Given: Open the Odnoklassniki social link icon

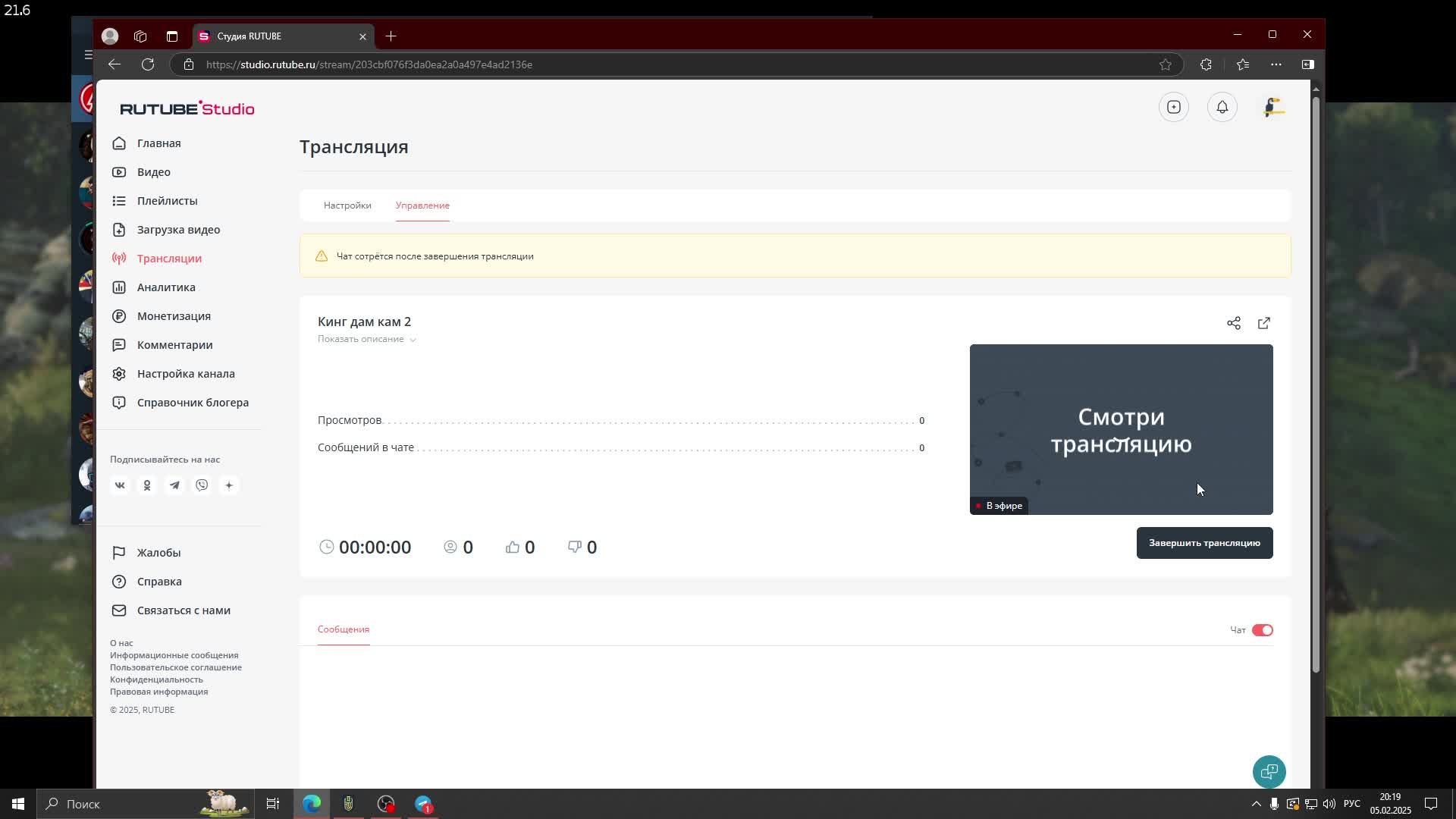Looking at the screenshot, I should [x=147, y=485].
